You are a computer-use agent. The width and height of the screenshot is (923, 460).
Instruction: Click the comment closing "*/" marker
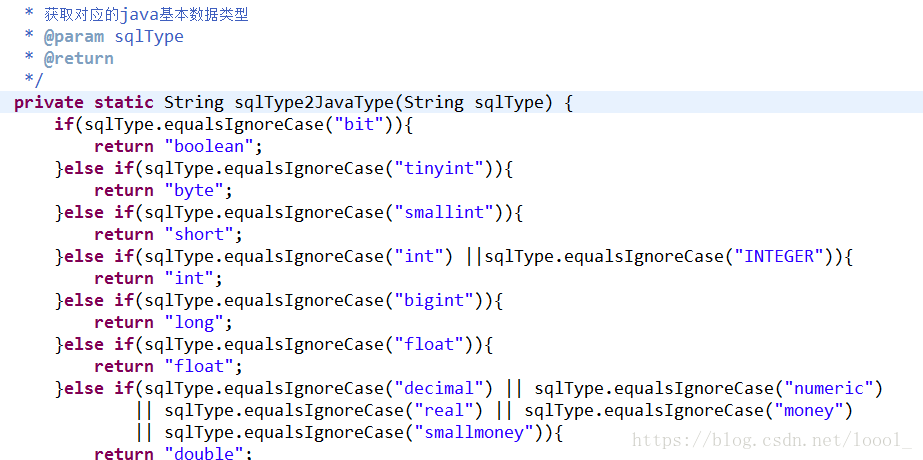coord(34,80)
